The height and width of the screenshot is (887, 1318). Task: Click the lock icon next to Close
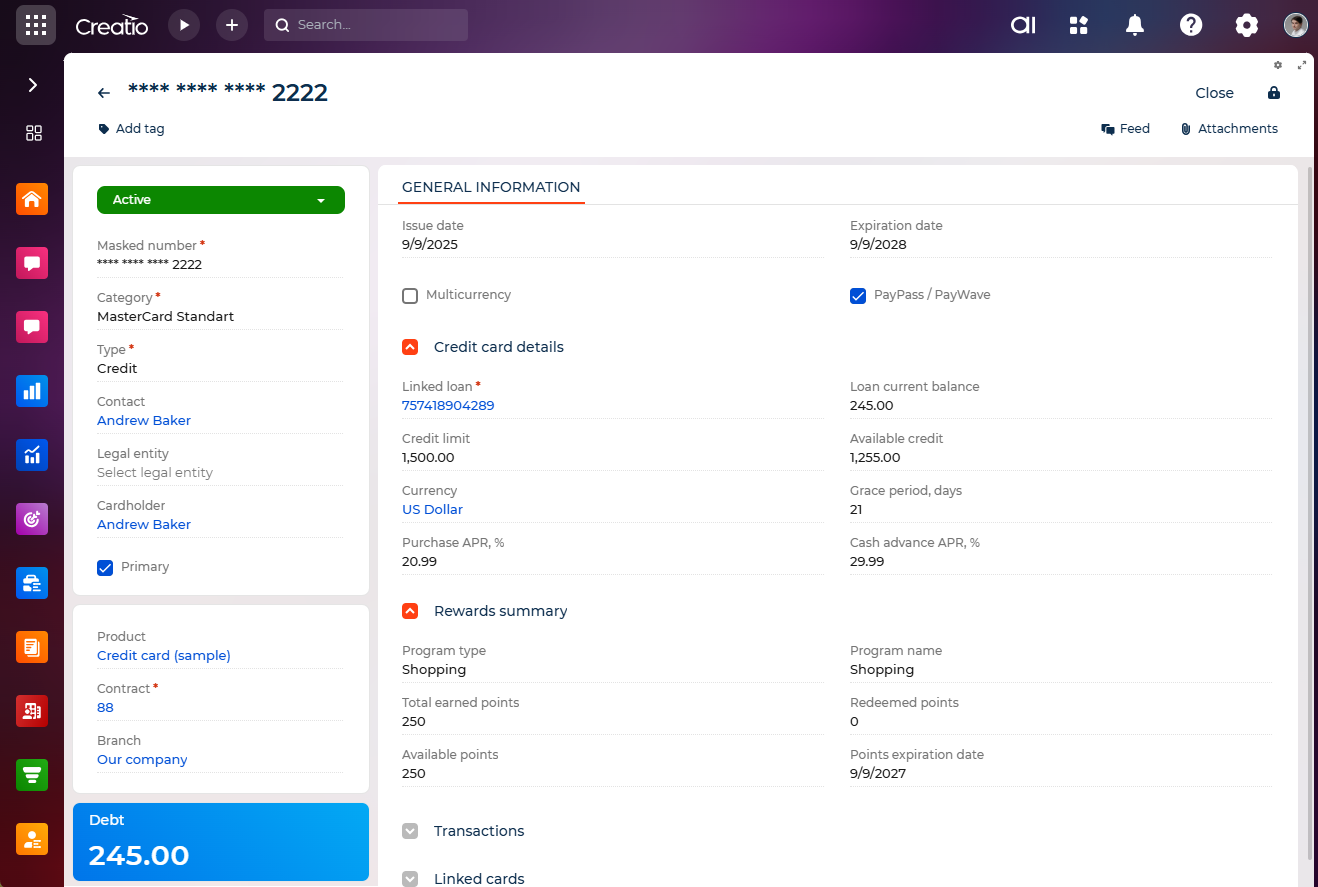click(x=1274, y=93)
